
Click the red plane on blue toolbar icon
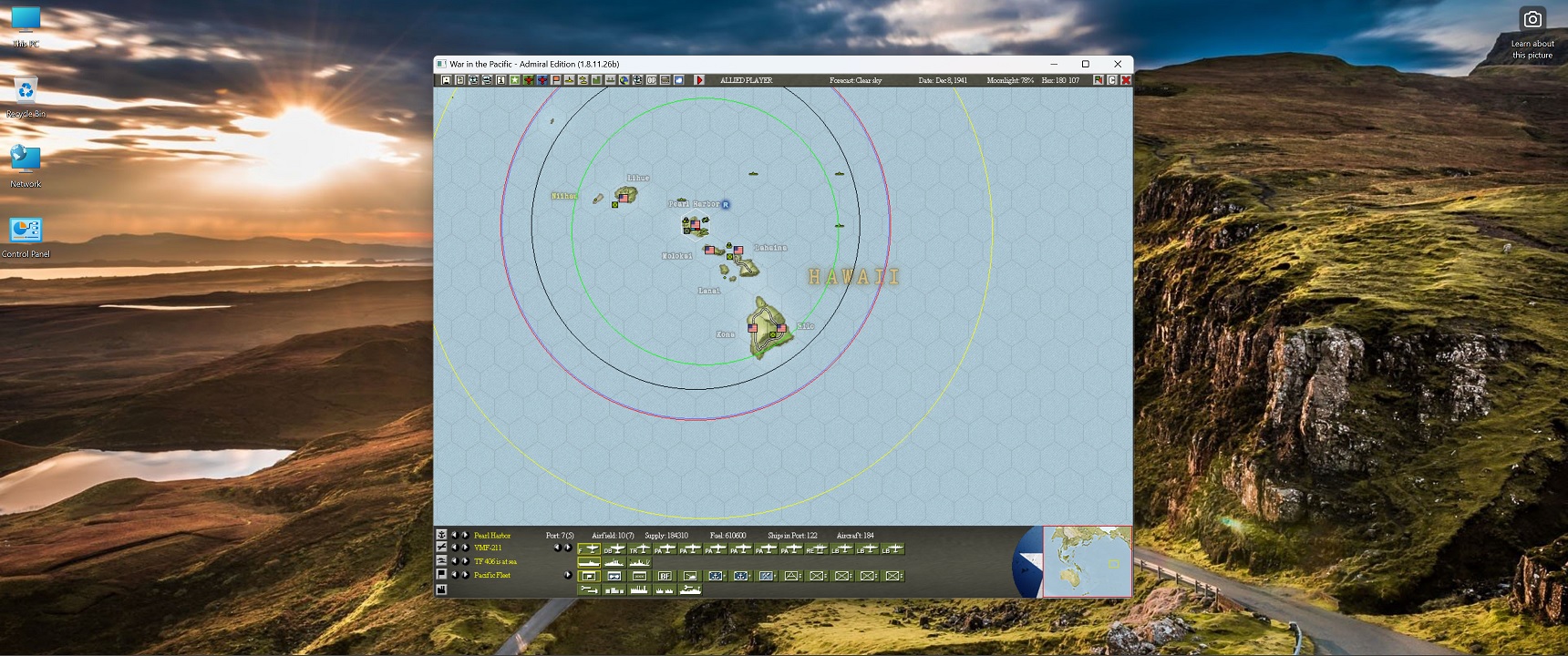pyautogui.click(x=542, y=80)
